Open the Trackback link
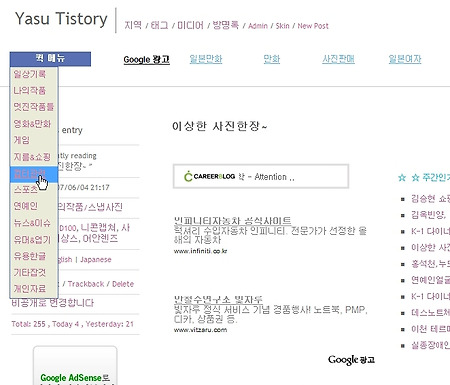Viewport: 450px width, 385px height. tap(86, 284)
